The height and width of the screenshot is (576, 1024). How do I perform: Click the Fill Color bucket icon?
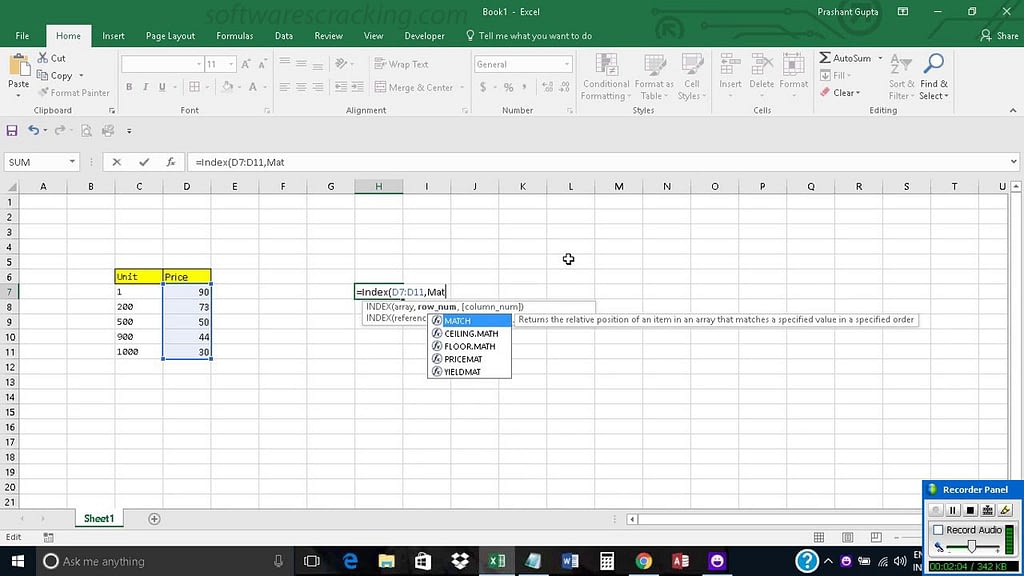(227, 87)
